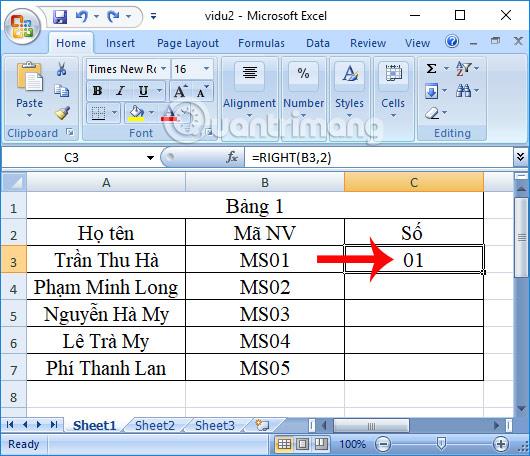Open Find & Select binoculars

tap(464, 91)
